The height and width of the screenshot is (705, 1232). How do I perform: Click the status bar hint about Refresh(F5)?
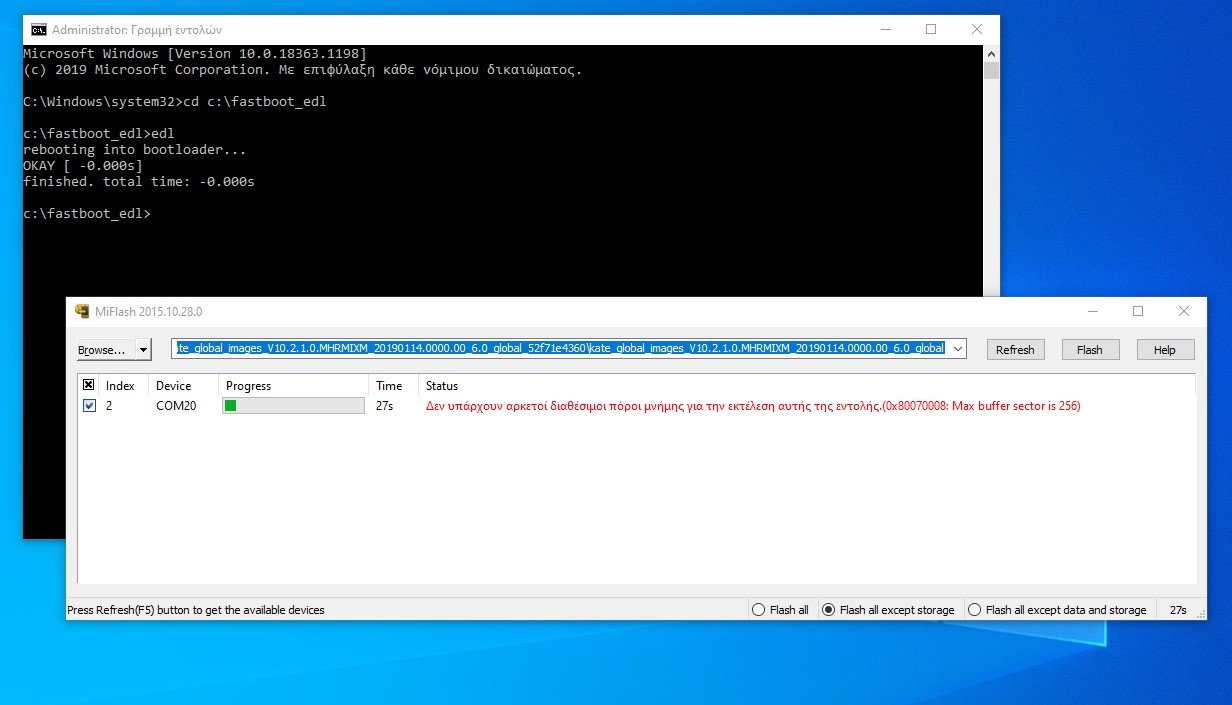pos(196,610)
